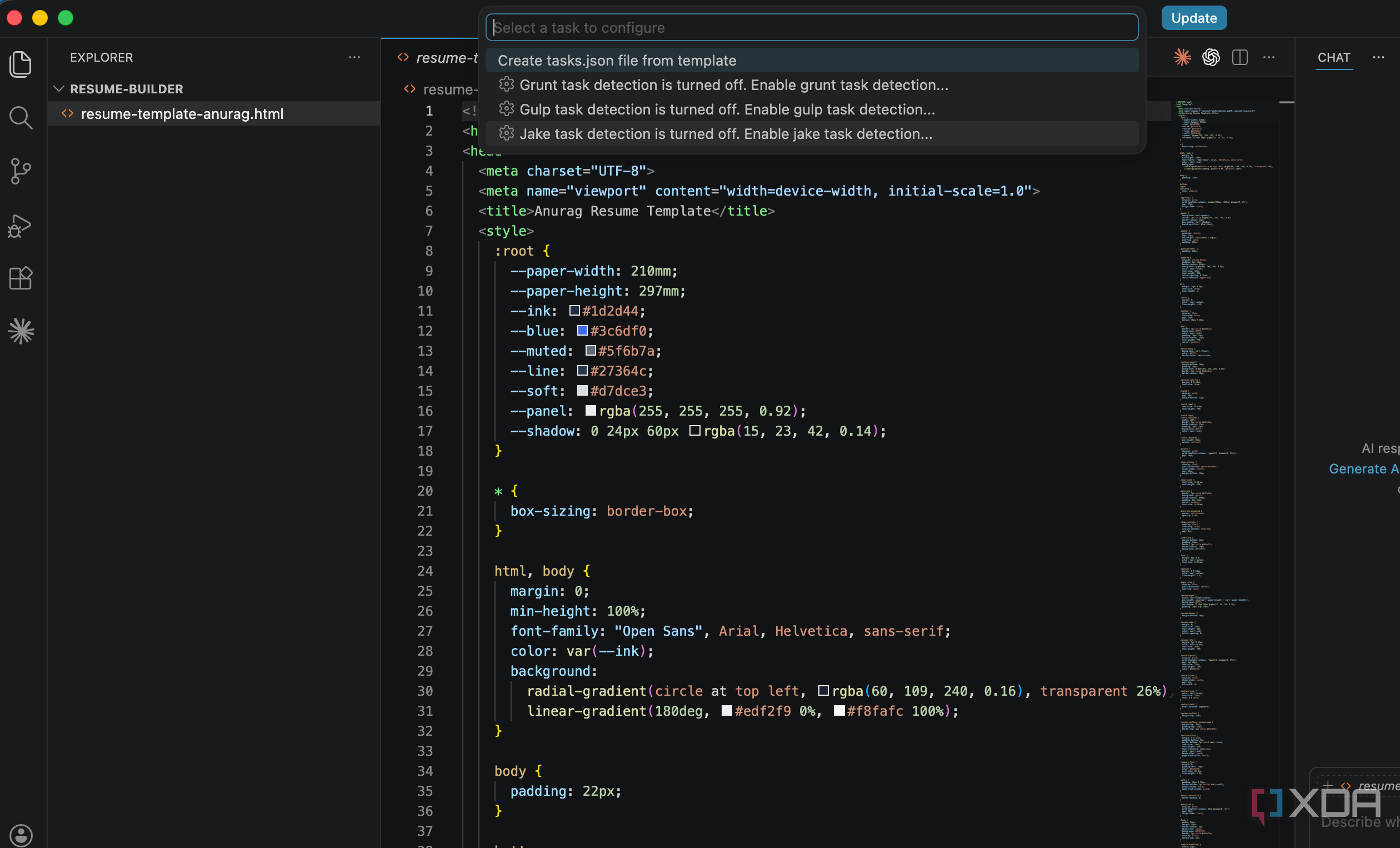This screenshot has width=1400, height=848.
Task: Switch to the CHAT tab
Action: coord(1333,57)
